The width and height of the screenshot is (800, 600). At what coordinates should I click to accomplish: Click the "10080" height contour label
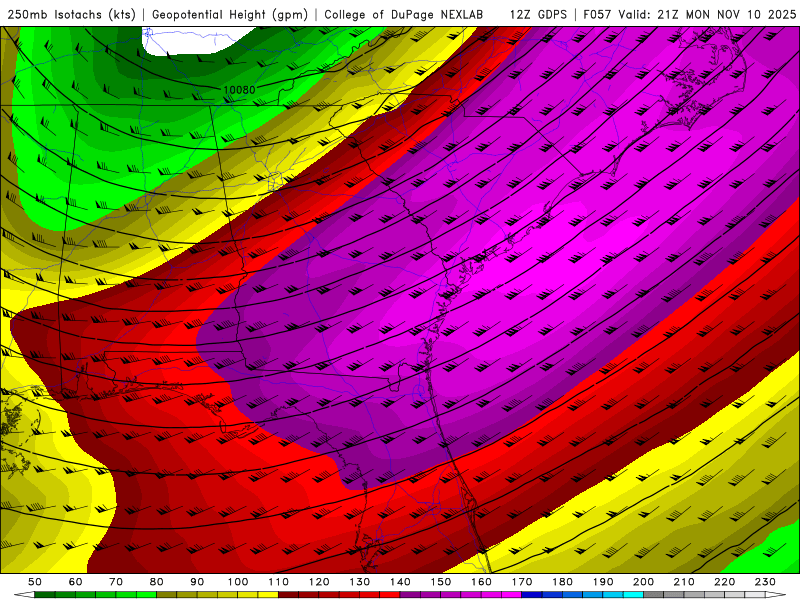[239, 90]
